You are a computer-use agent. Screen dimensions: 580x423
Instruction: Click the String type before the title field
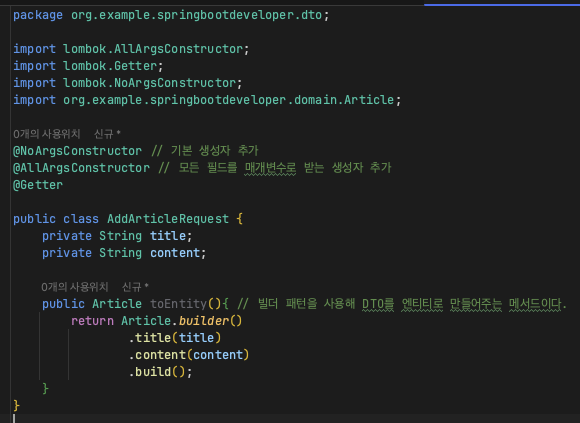[120, 236]
